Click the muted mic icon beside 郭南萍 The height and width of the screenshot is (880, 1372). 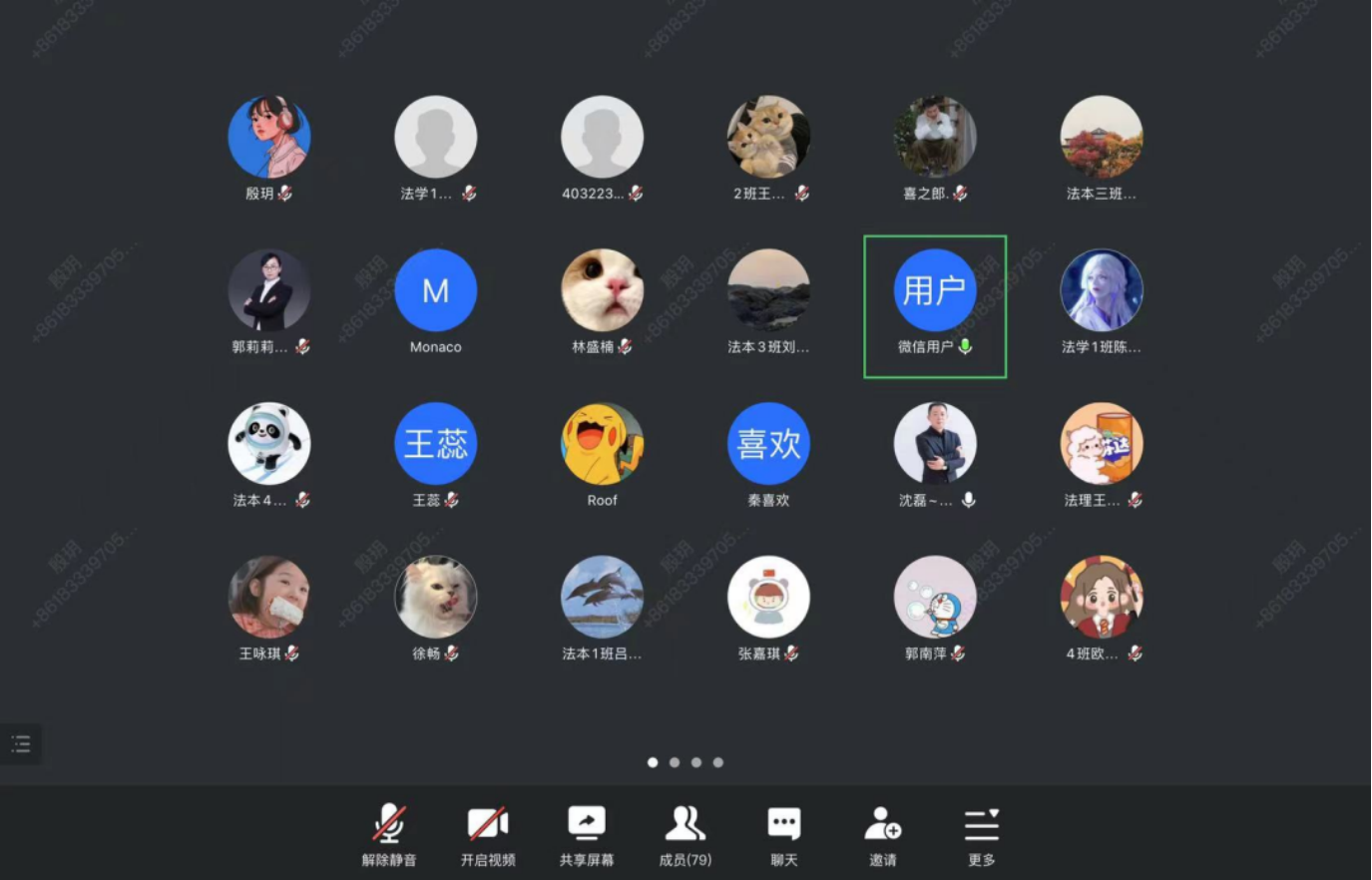click(958, 654)
